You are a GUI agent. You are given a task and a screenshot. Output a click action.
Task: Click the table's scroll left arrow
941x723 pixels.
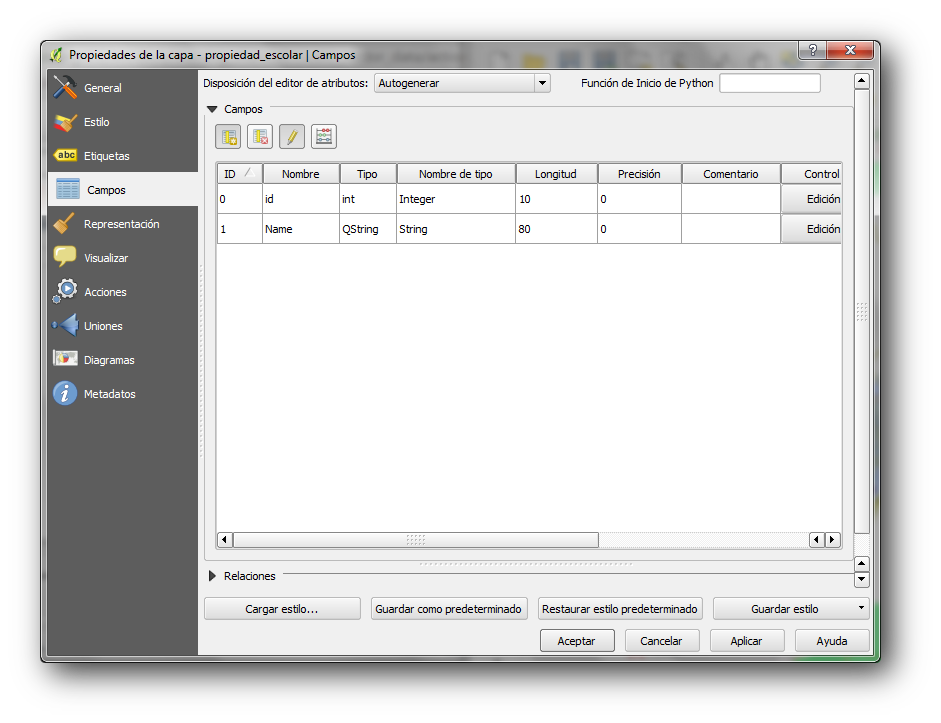(x=224, y=539)
